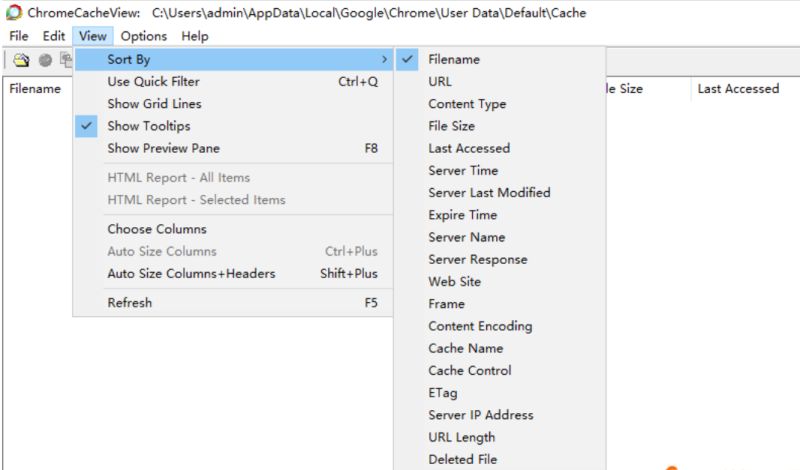Sort by Frame
Screen dimensions: 800x470
click(500, 304)
